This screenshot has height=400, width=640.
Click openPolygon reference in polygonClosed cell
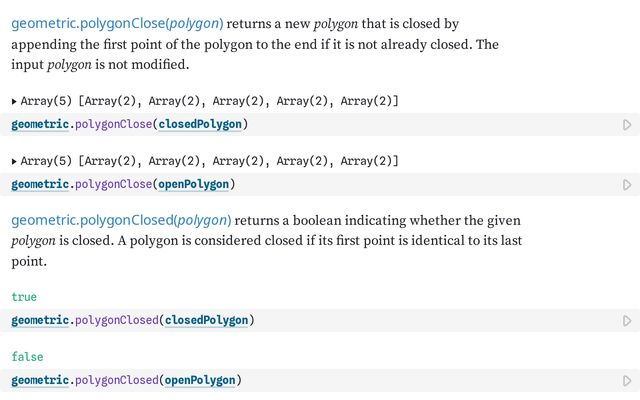200,380
